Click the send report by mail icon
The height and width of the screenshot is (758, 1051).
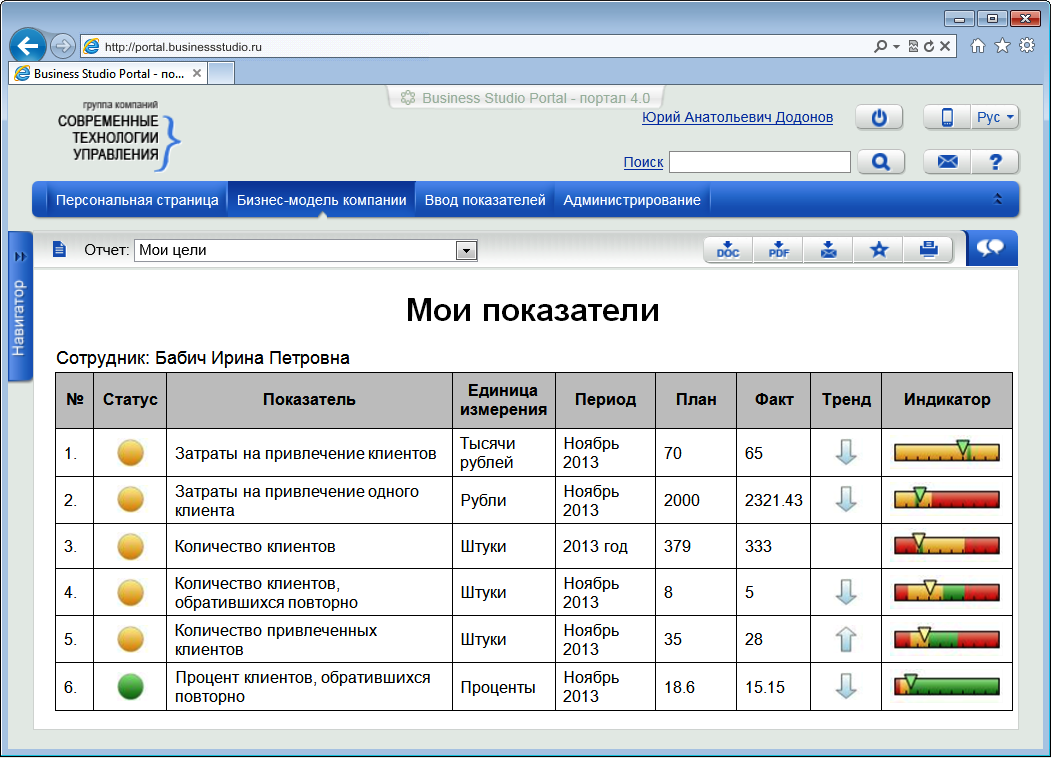(x=828, y=250)
